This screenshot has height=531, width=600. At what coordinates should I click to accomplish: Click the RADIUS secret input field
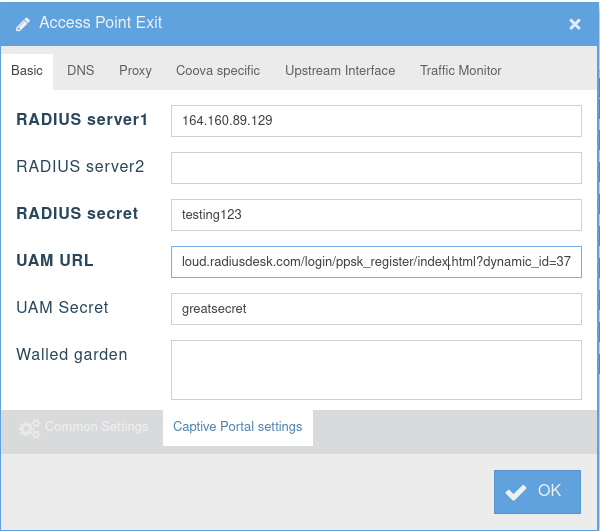(x=376, y=215)
